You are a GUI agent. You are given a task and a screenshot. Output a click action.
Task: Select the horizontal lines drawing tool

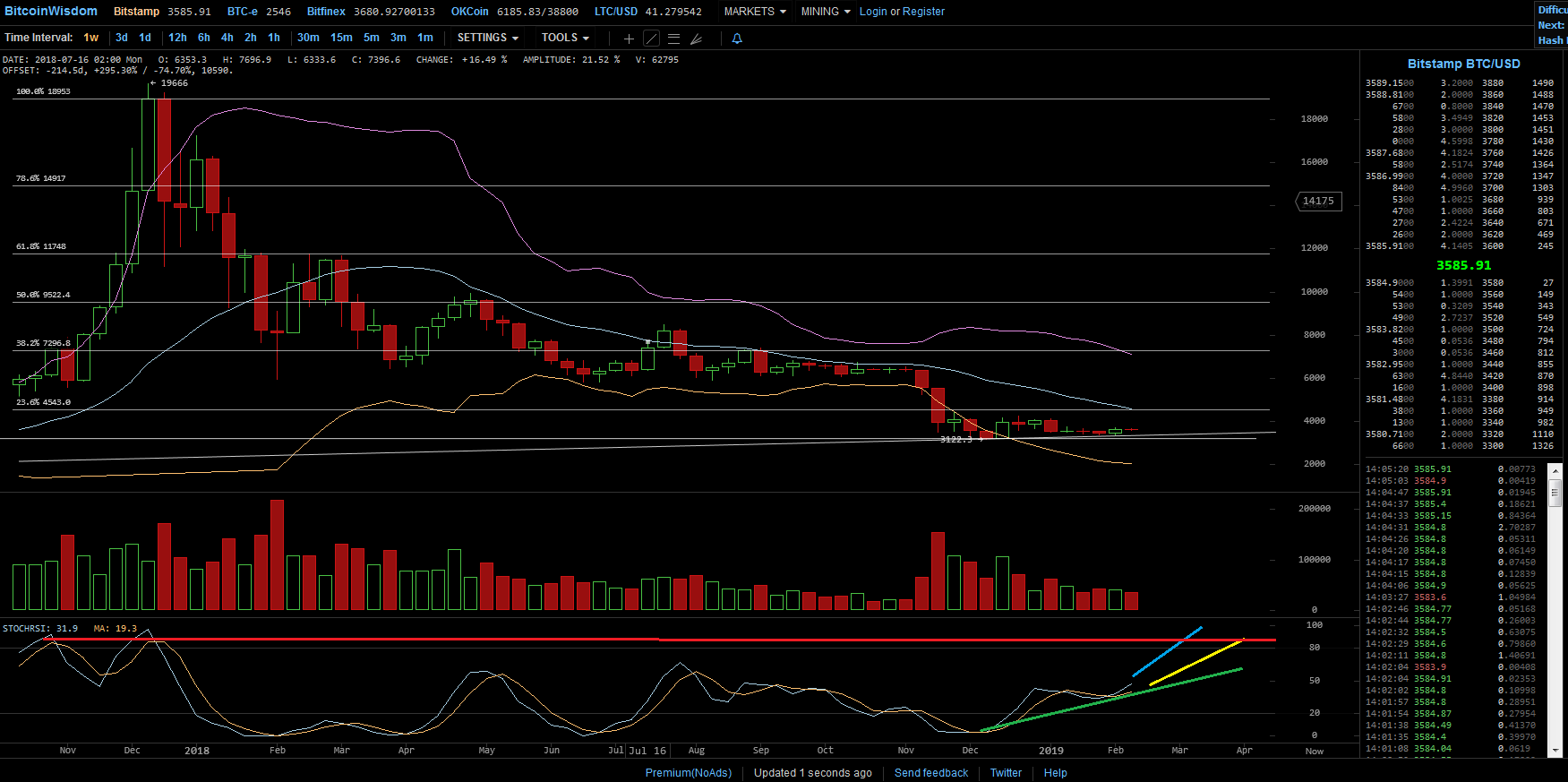point(673,39)
